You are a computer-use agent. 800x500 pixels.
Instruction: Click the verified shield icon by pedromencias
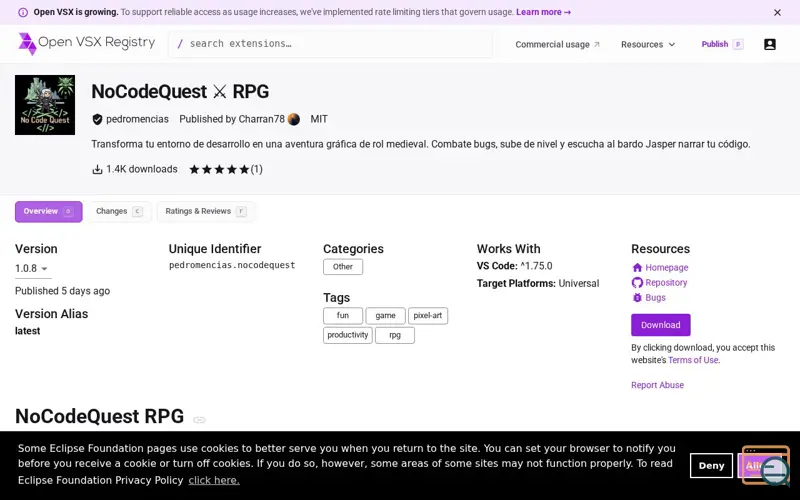[97, 119]
